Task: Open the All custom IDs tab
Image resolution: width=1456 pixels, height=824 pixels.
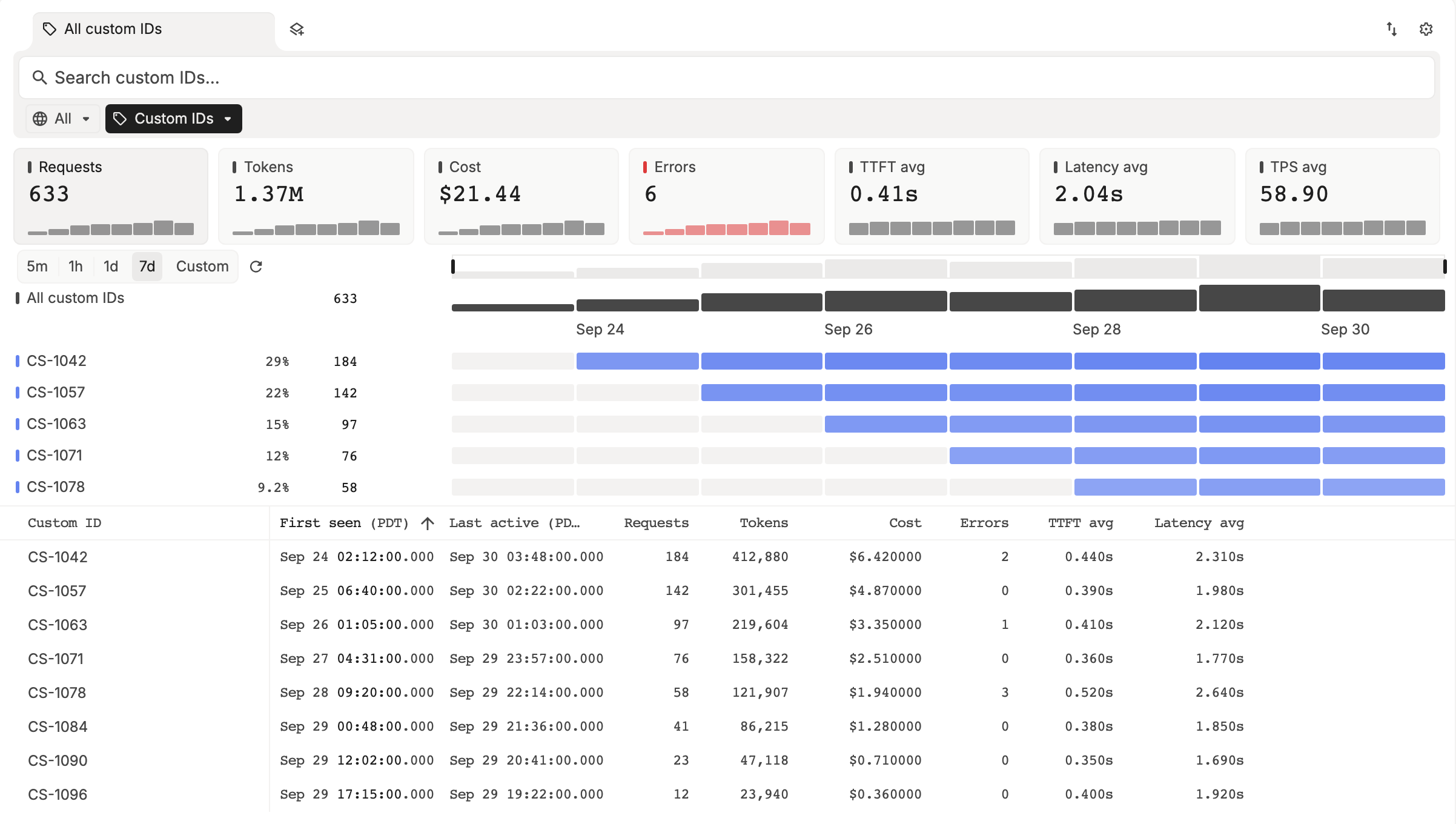Action: coord(154,29)
